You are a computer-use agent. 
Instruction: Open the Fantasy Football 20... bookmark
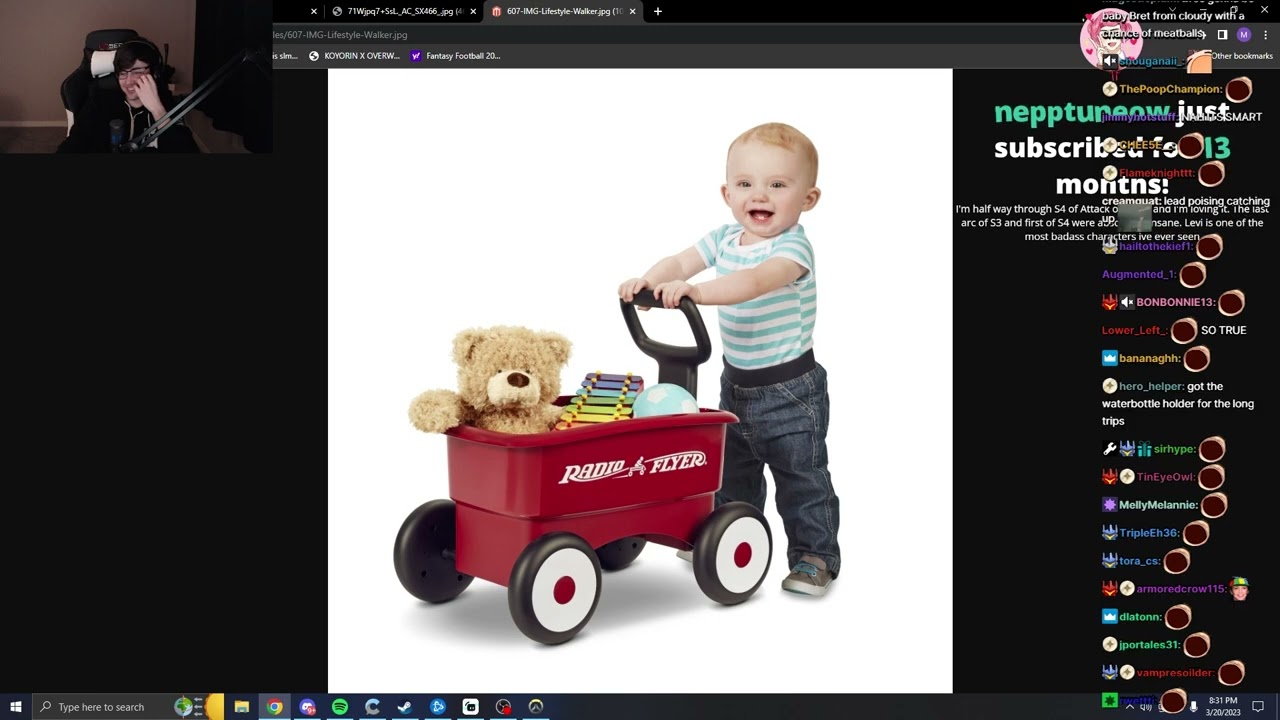[x=456, y=56]
